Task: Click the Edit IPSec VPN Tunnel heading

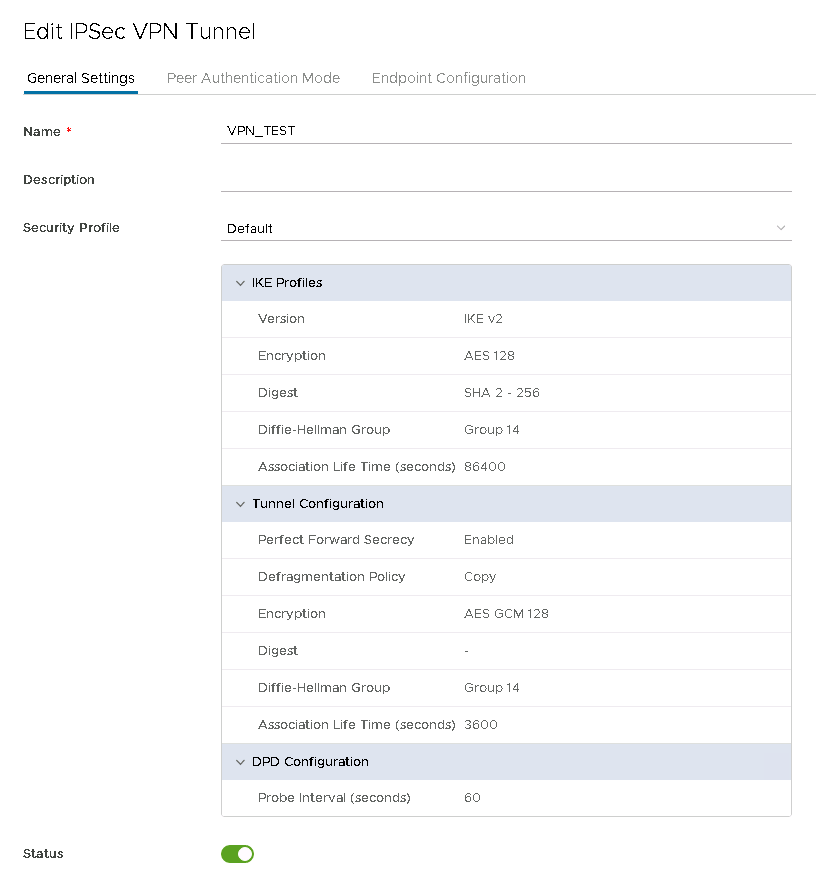Action: [x=139, y=32]
